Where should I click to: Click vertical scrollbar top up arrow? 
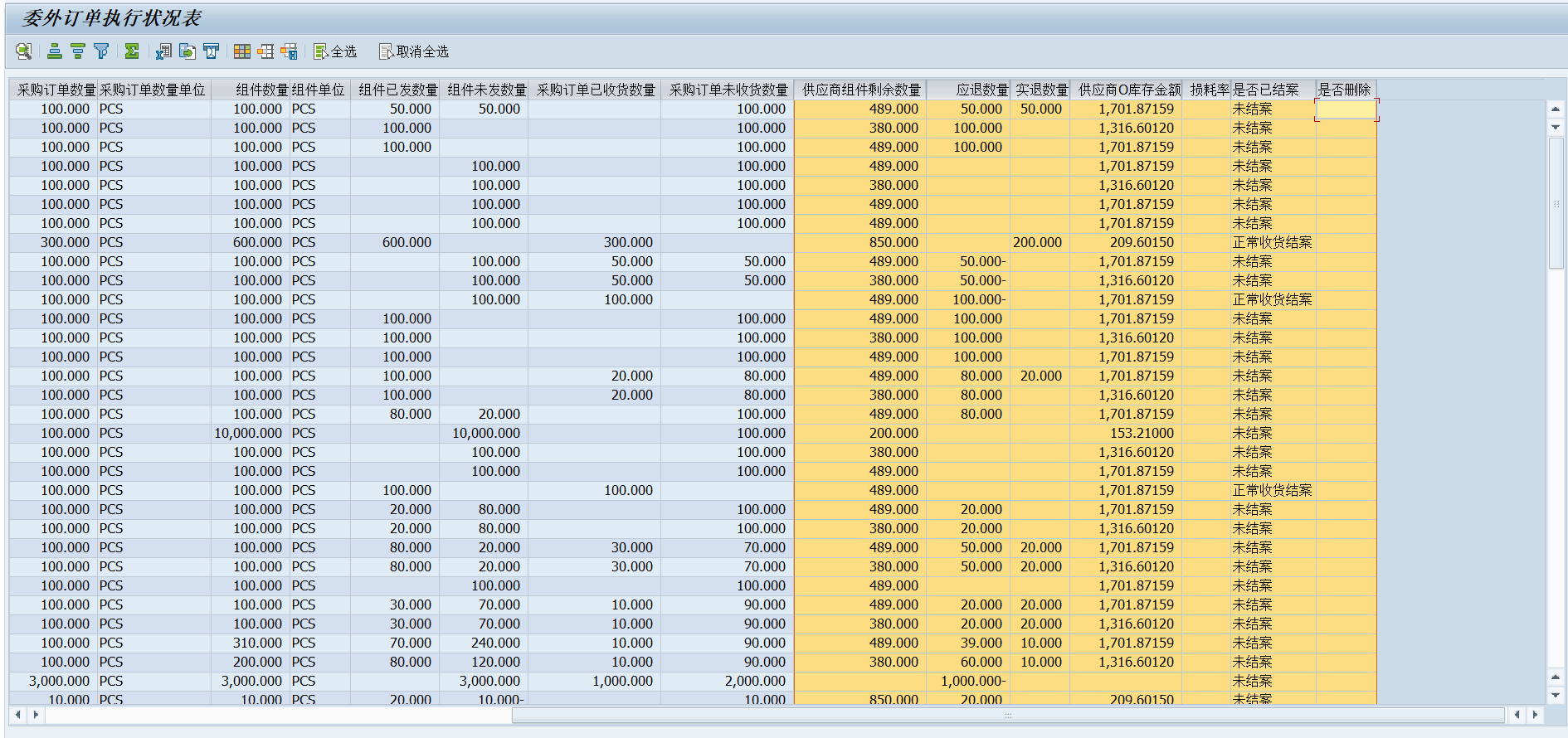1556,109
